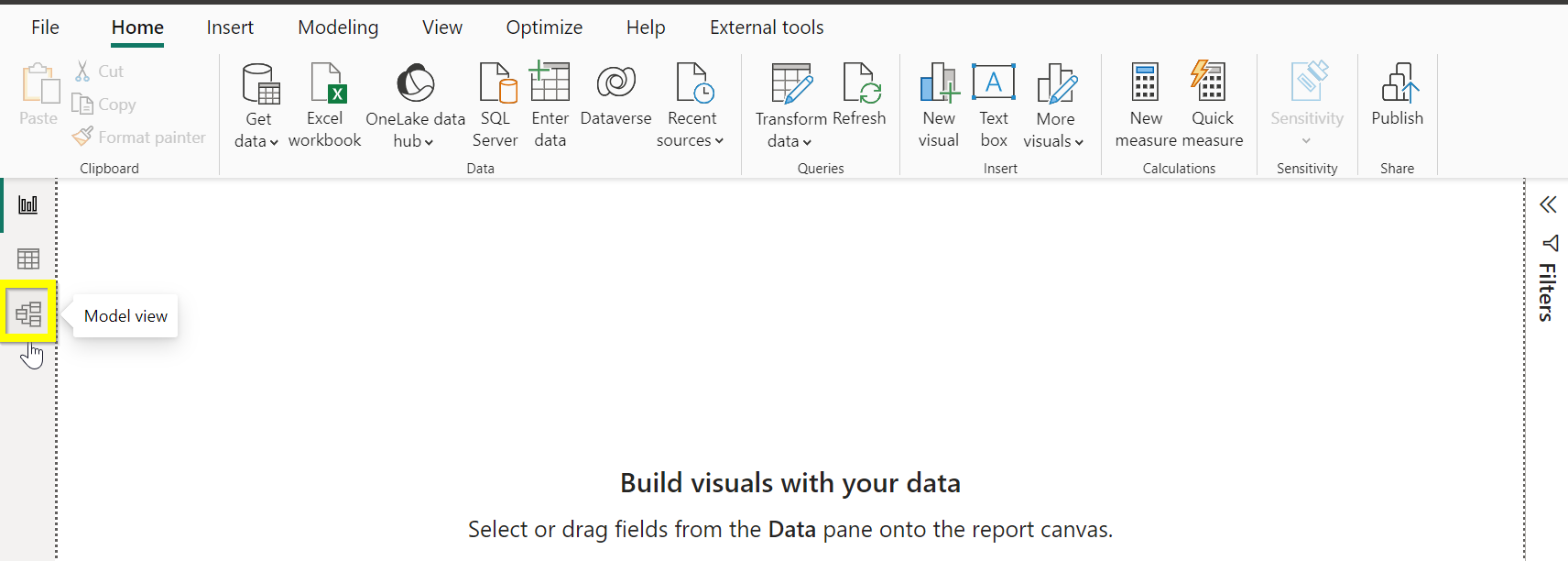Create a New measure
This screenshot has width=1568, height=561.
(x=1146, y=105)
